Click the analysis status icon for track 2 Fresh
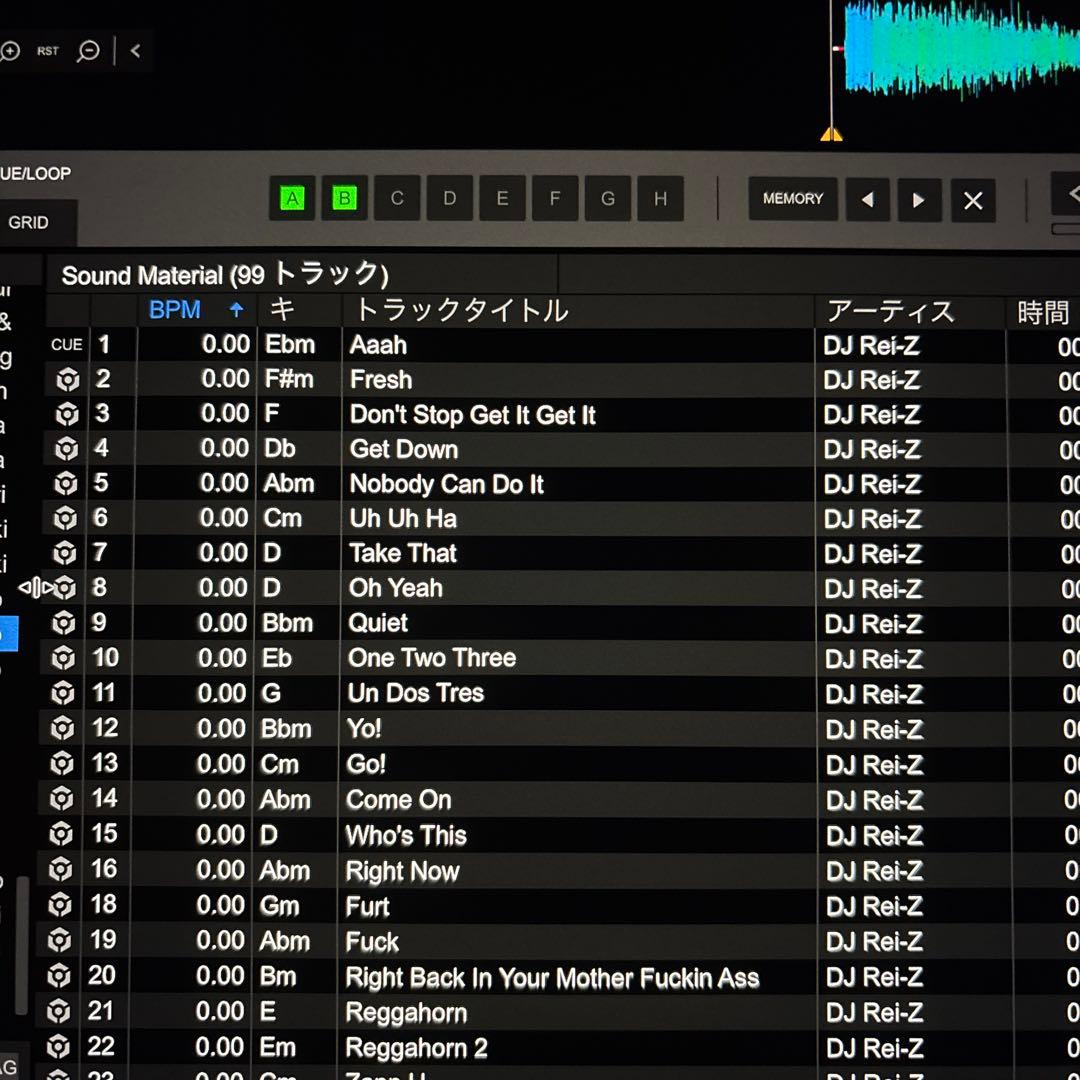The image size is (1080, 1080). point(67,380)
